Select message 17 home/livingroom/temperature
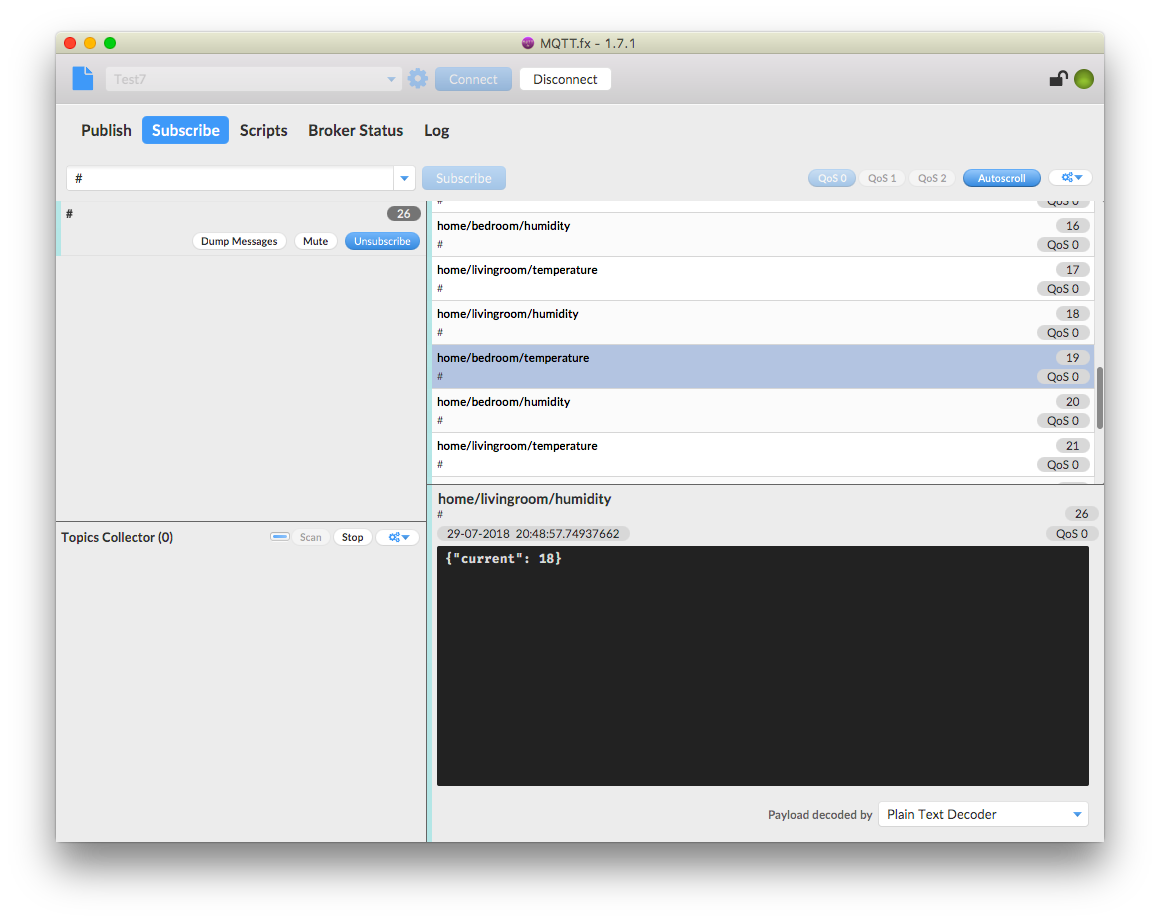Screen dimensions: 1160x922 pos(763,279)
